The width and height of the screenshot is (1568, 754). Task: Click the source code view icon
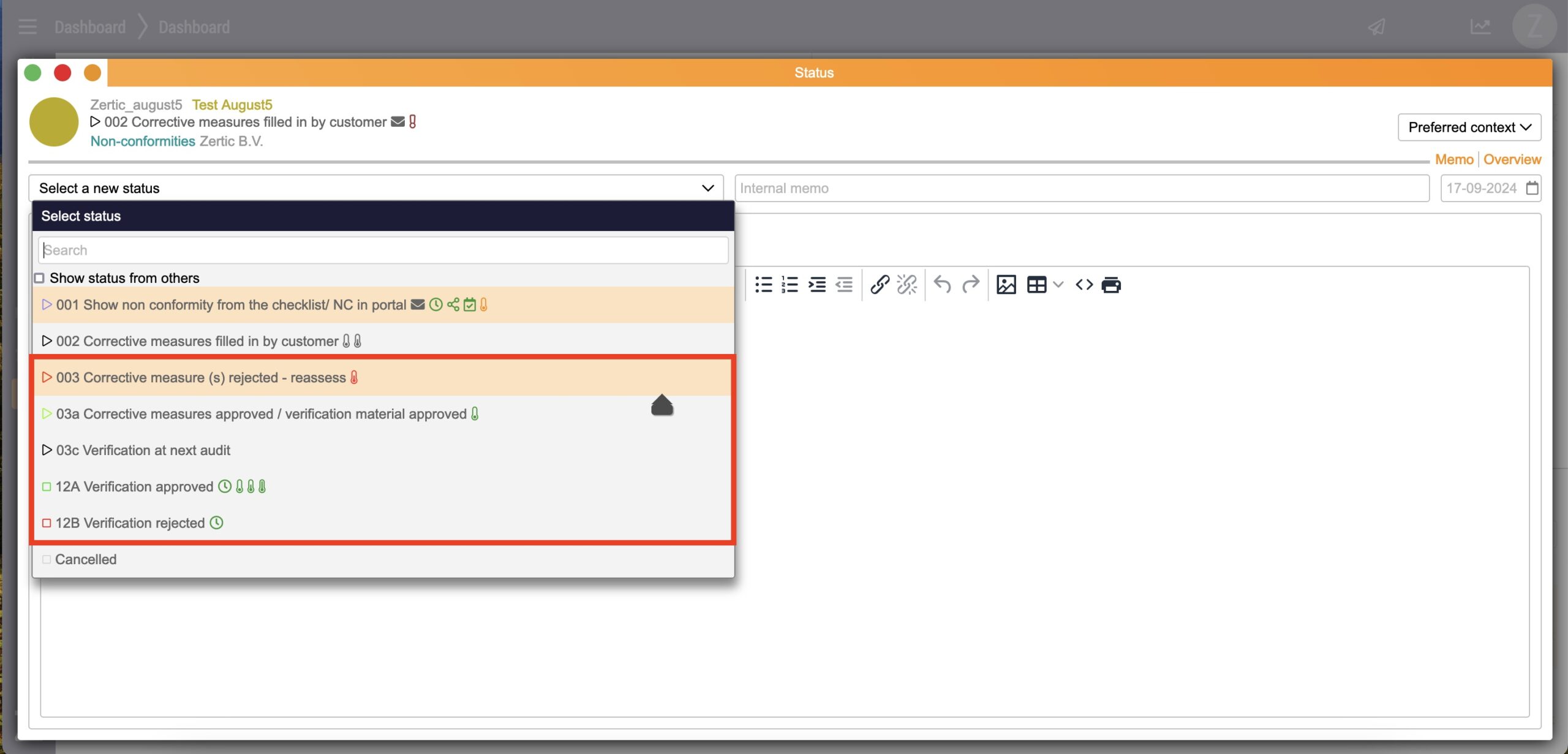(1084, 285)
